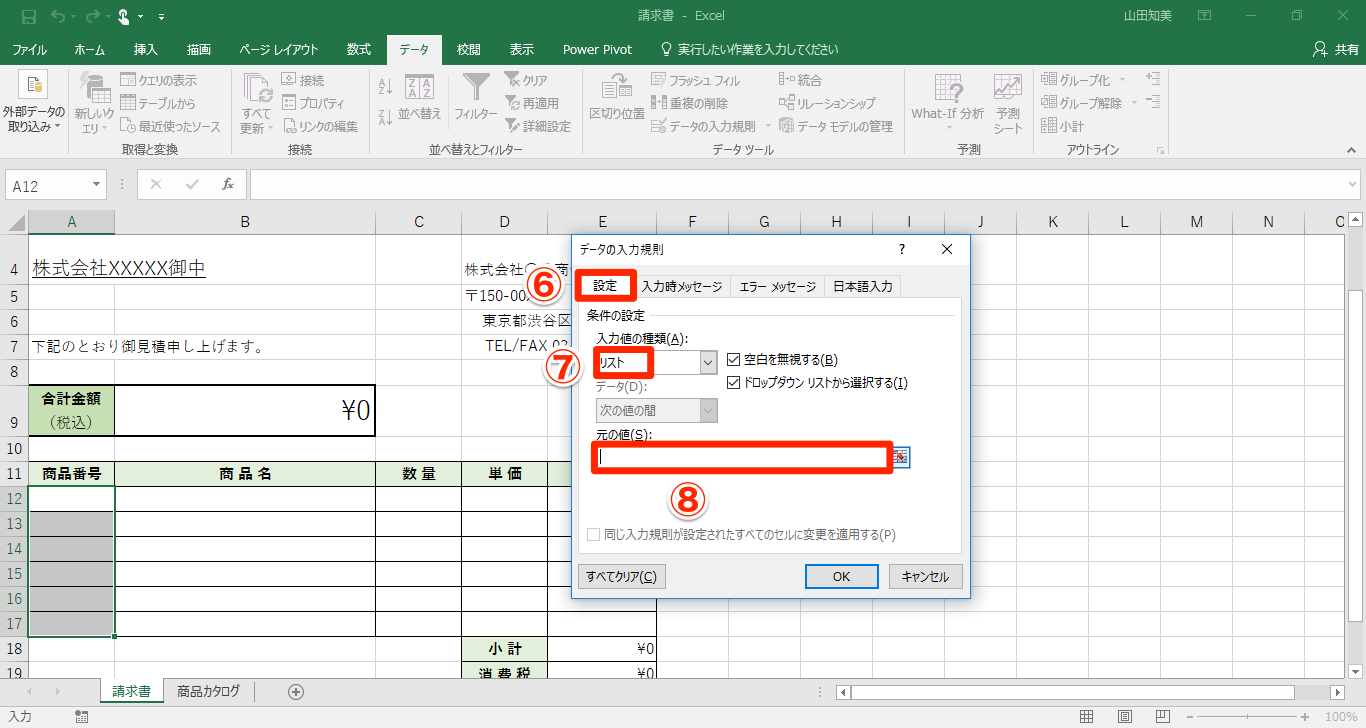Click the データの入力規則 ribbon button
1366x728 pixels.
pos(704,126)
